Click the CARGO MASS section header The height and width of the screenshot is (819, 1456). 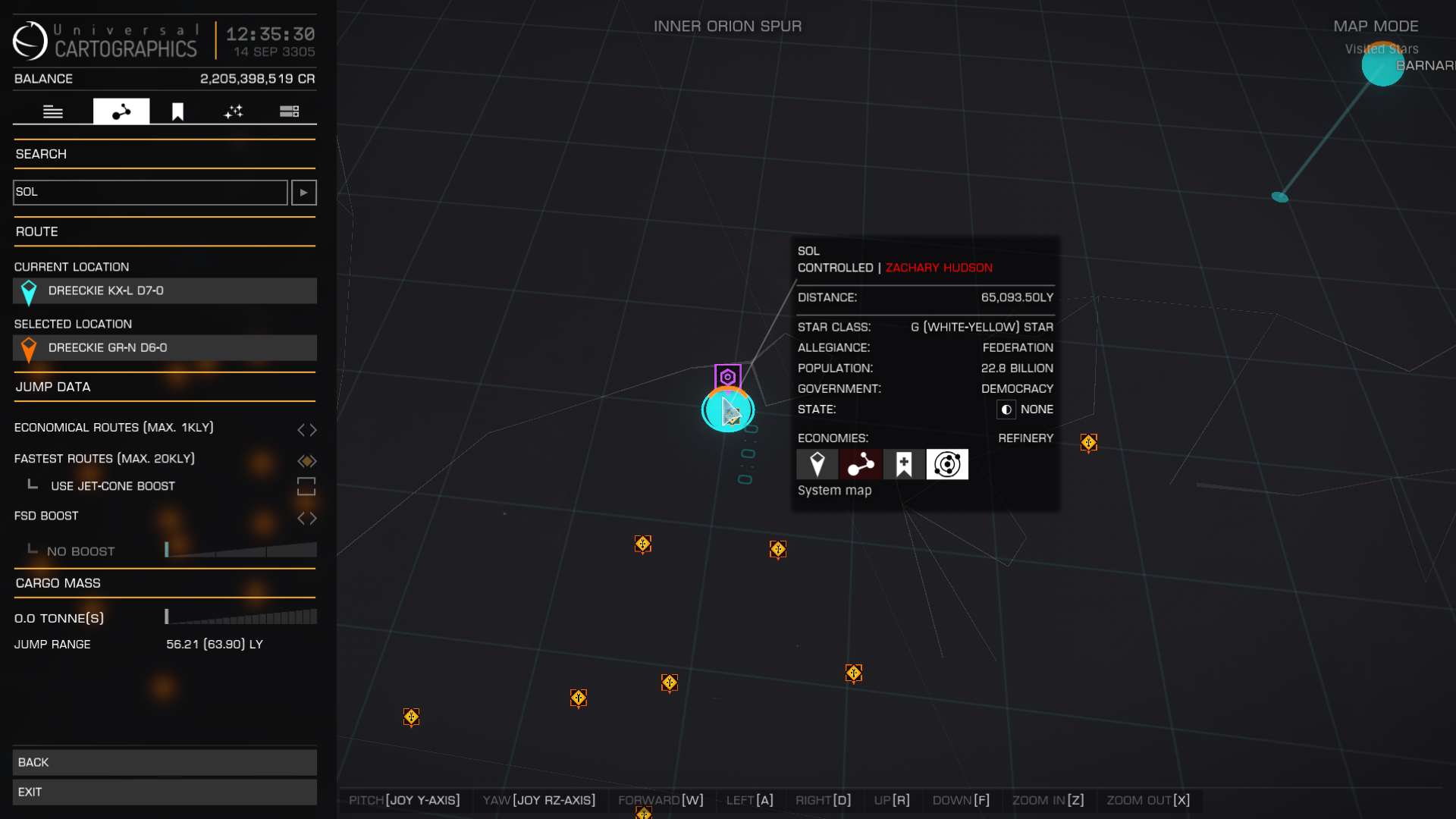(58, 583)
